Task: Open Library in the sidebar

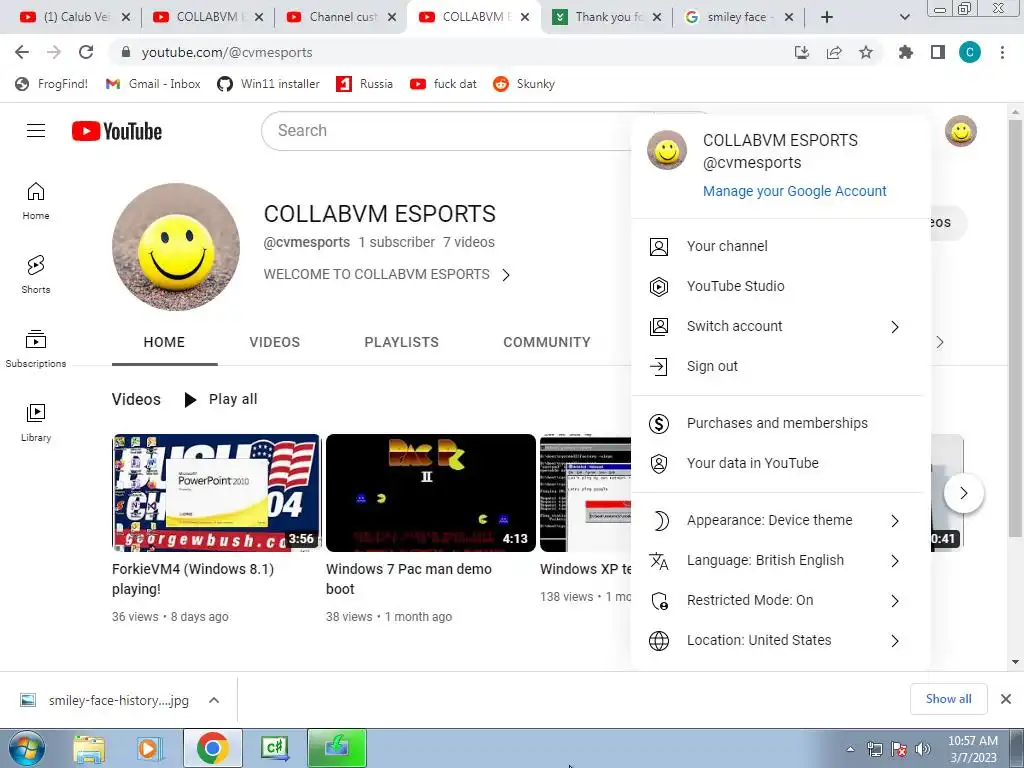Action: click(x=36, y=423)
